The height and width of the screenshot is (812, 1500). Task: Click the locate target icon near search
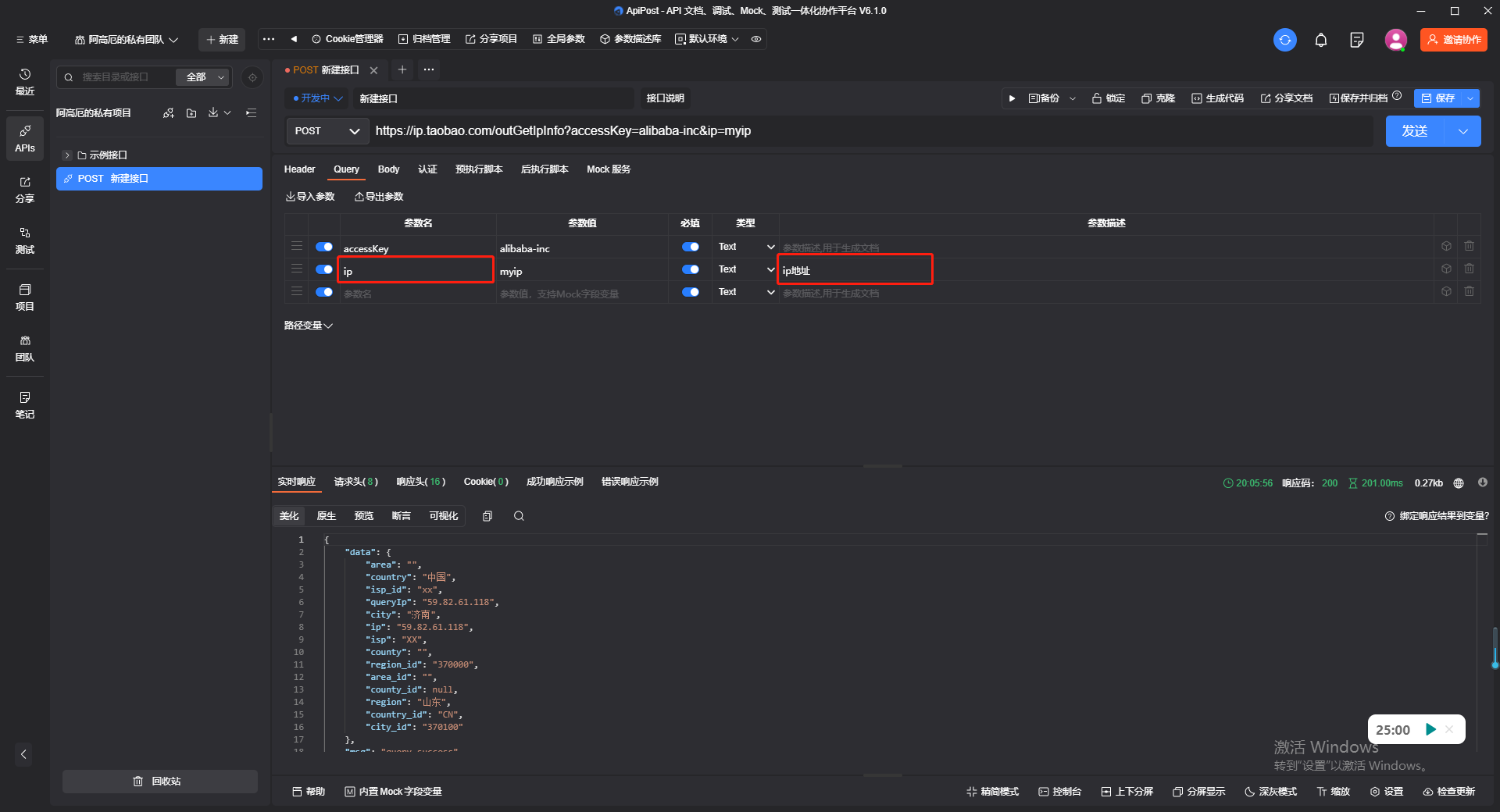point(252,77)
